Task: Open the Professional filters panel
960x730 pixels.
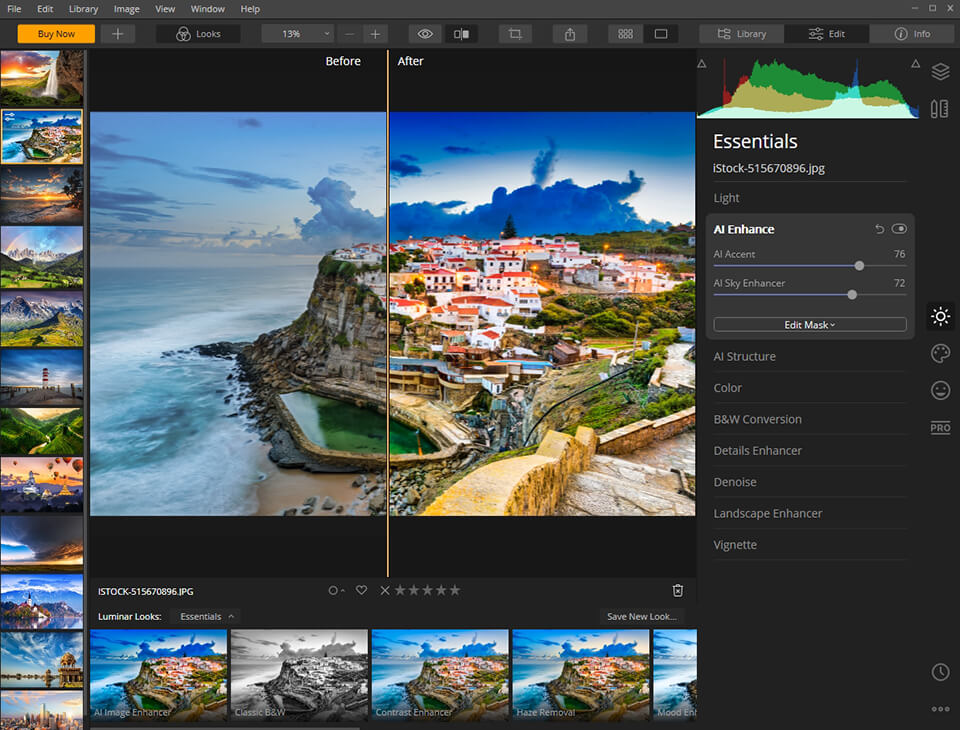Action: (940, 427)
